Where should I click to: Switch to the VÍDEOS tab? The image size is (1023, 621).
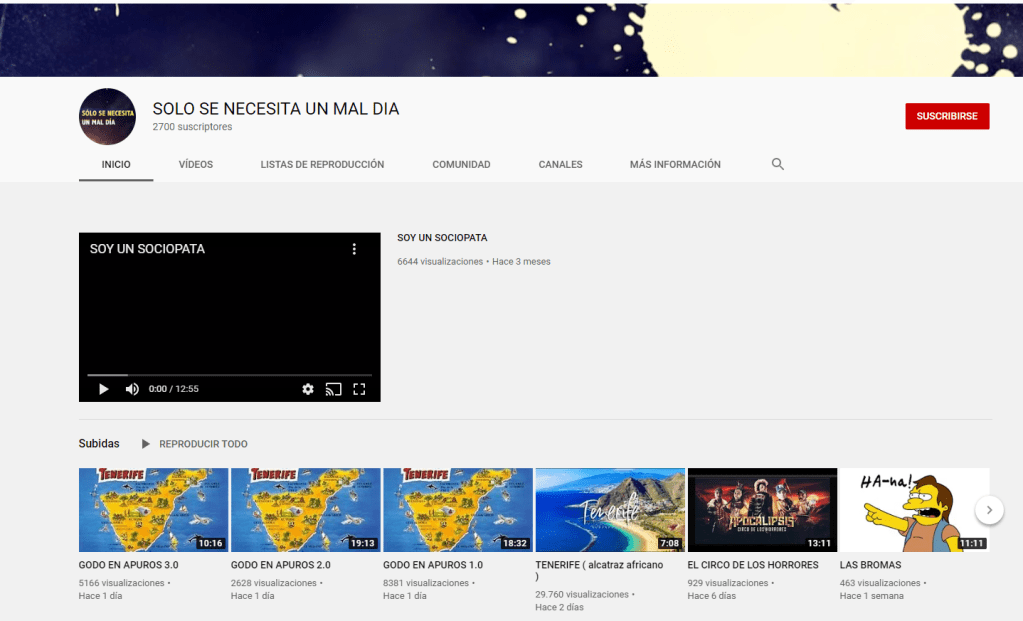(x=196, y=164)
